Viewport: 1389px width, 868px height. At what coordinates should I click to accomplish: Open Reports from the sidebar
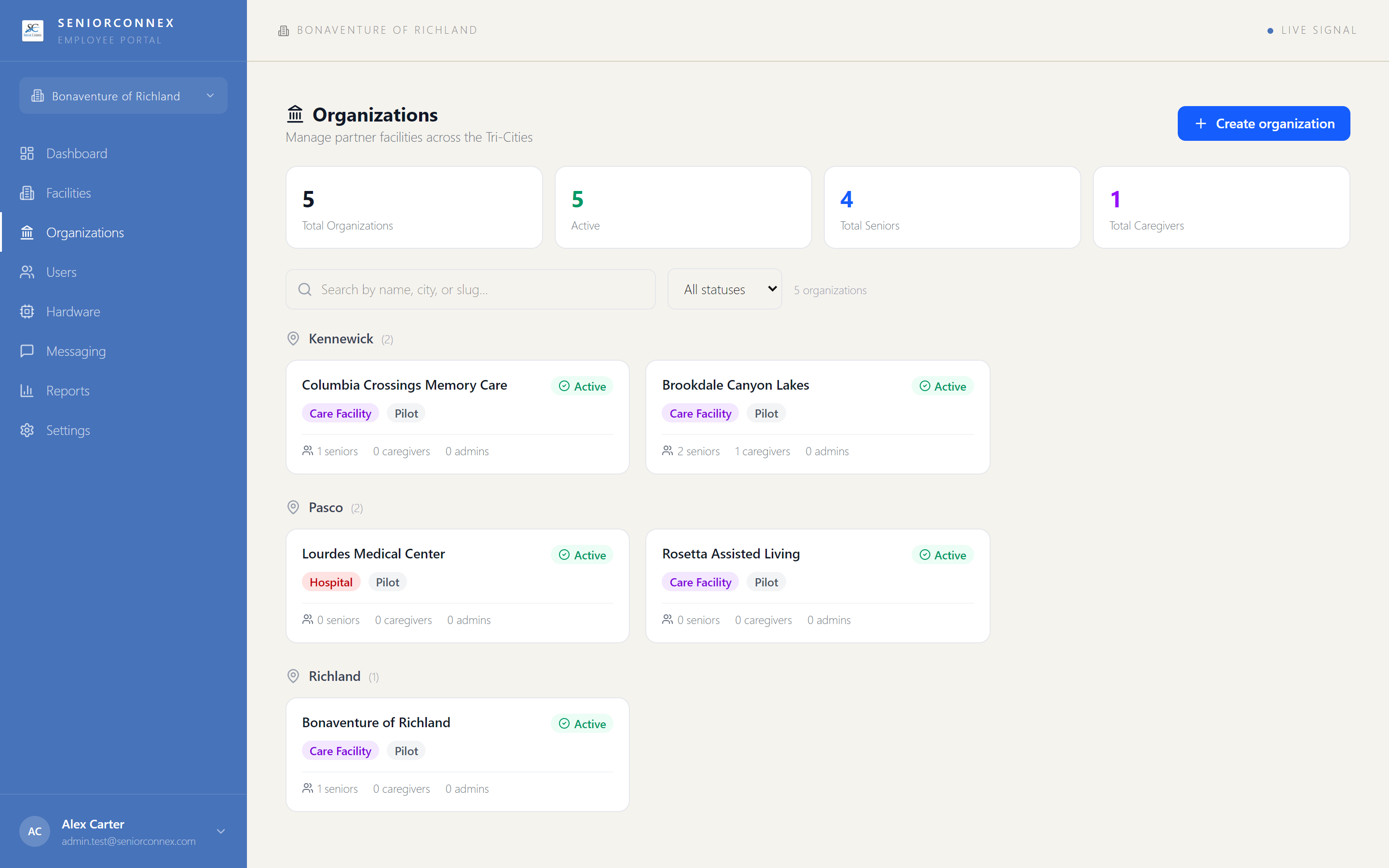point(123,391)
